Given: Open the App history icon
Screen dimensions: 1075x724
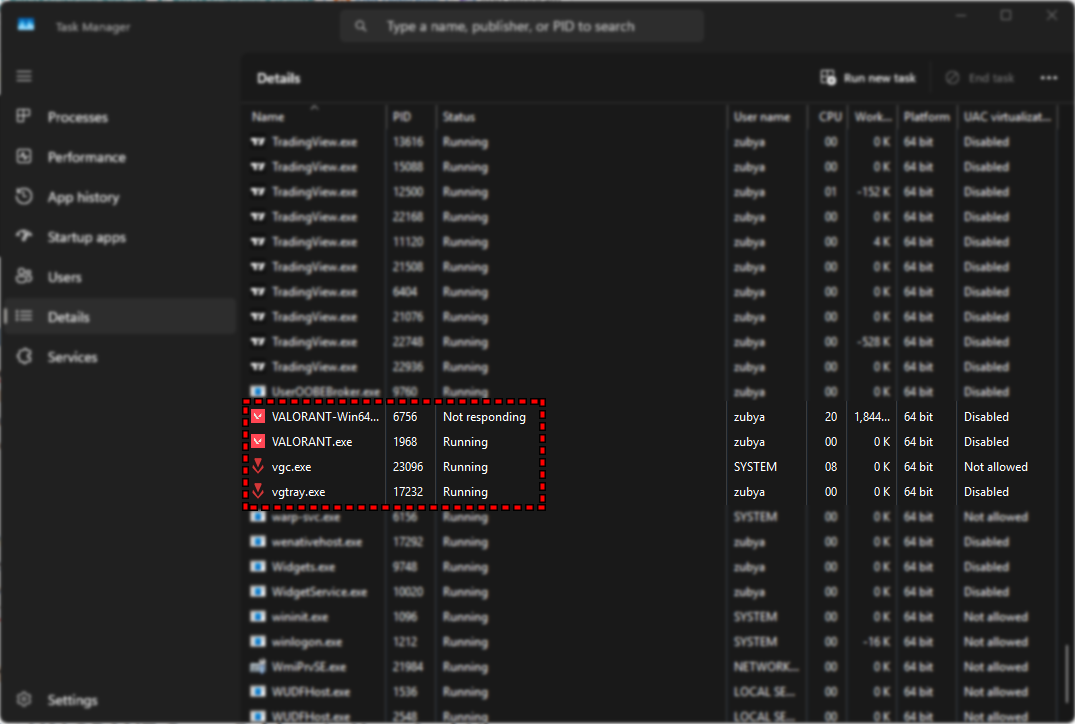Looking at the screenshot, I should tap(25, 197).
